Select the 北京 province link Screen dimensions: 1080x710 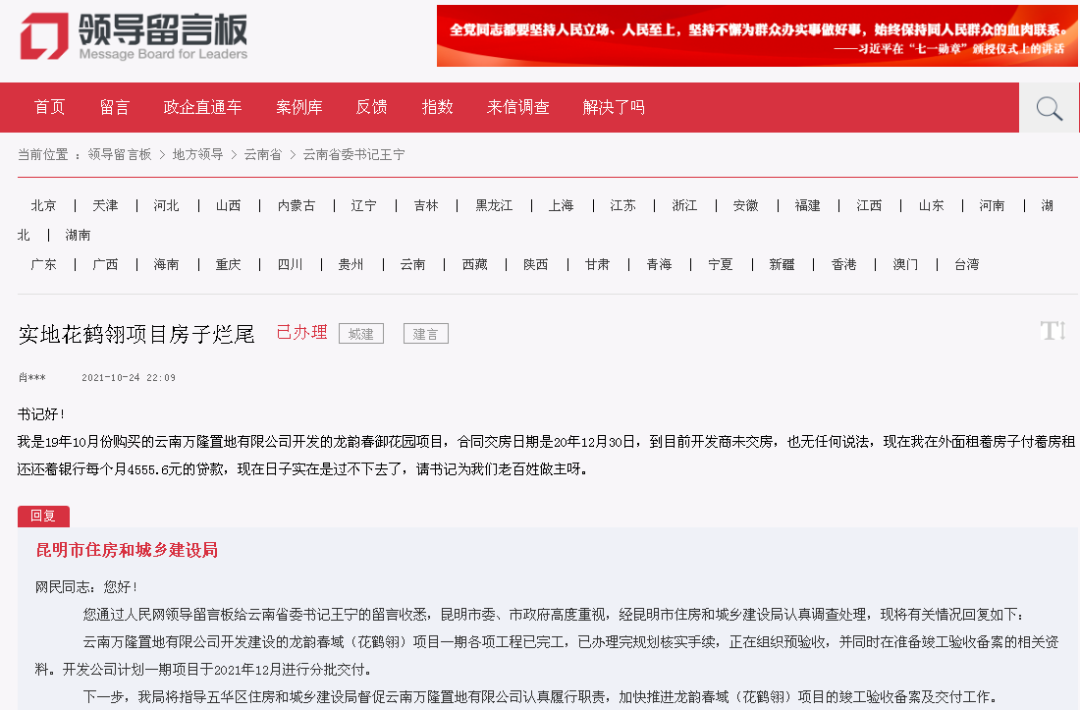pyautogui.click(x=43, y=205)
